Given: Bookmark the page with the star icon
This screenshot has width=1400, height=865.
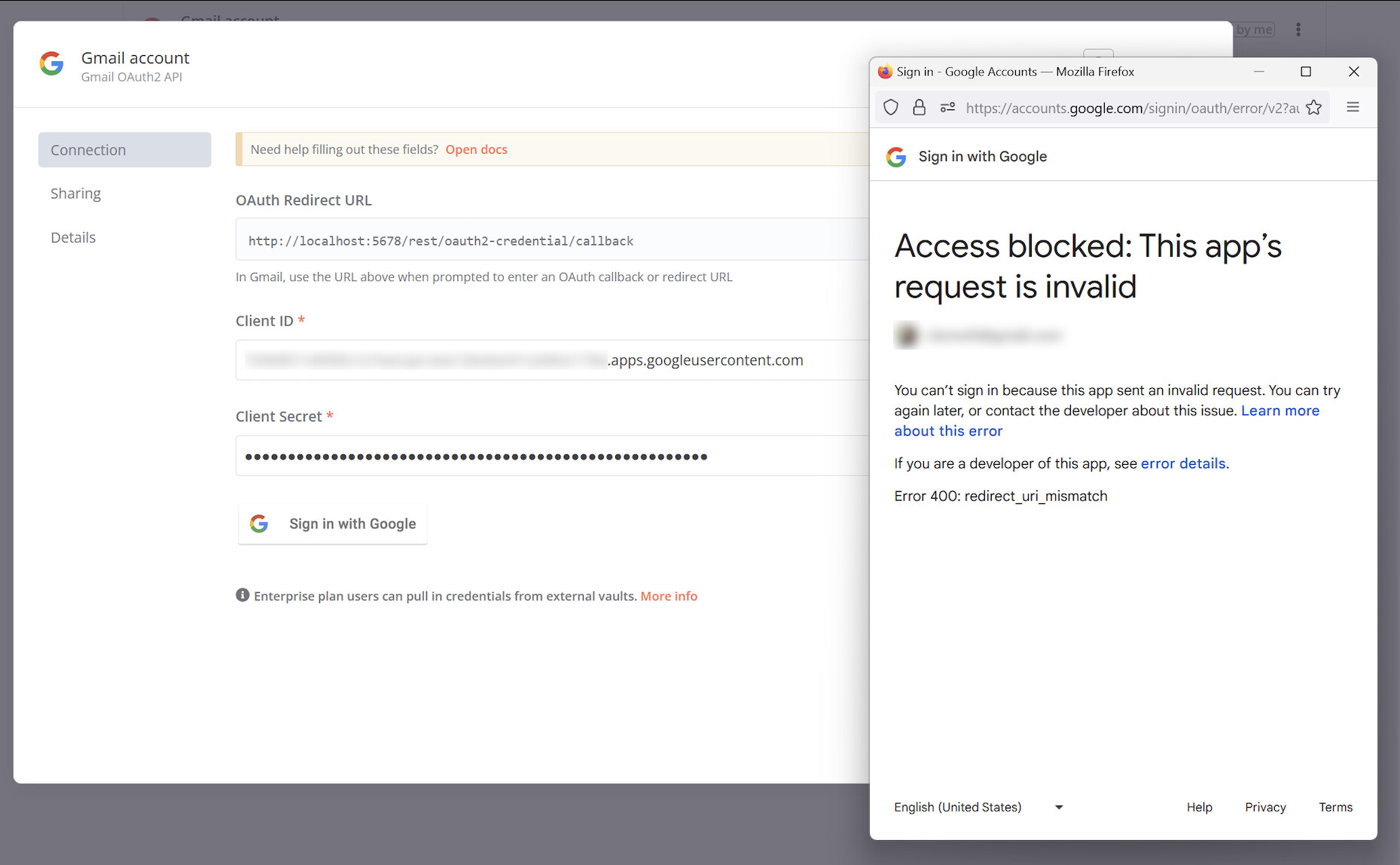Looking at the screenshot, I should [x=1314, y=108].
